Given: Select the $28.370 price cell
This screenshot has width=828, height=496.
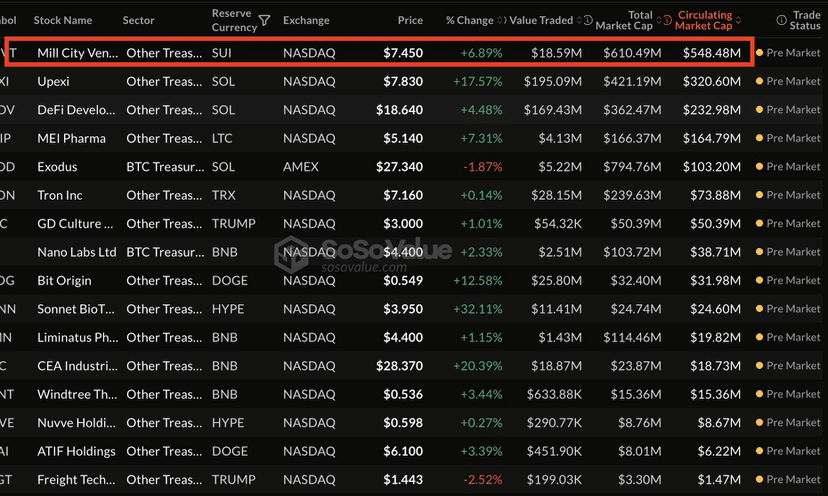Looking at the screenshot, I should (399, 366).
